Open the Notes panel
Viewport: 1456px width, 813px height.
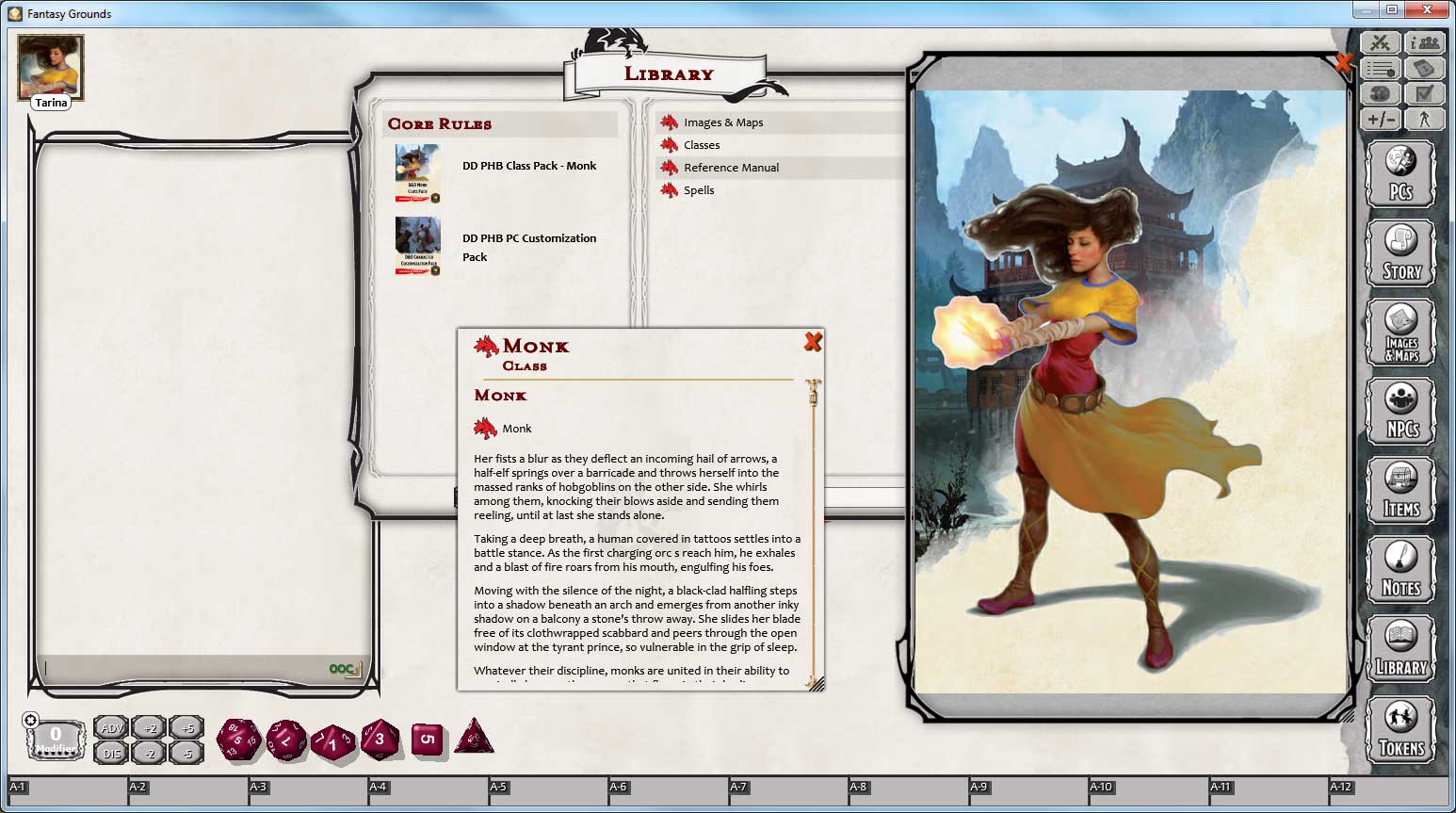1401,569
